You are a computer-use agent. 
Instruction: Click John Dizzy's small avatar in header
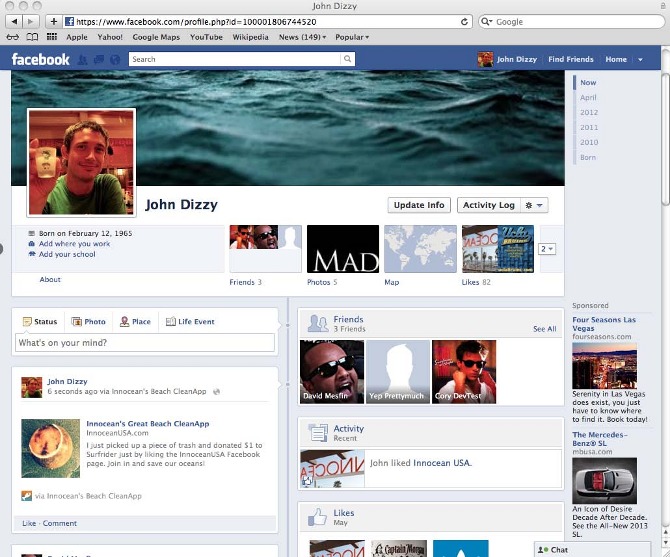485,59
